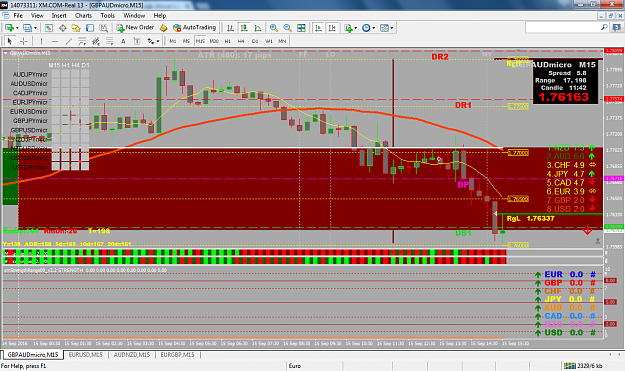This screenshot has height=371, width=625.
Task: Toggle chart Auto Scroll
Action: 318,28
